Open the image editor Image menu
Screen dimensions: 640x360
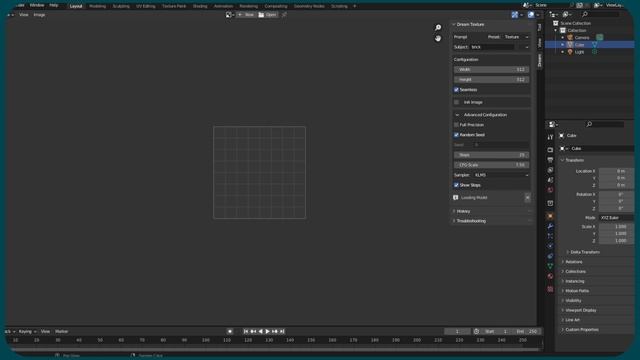tap(39, 15)
